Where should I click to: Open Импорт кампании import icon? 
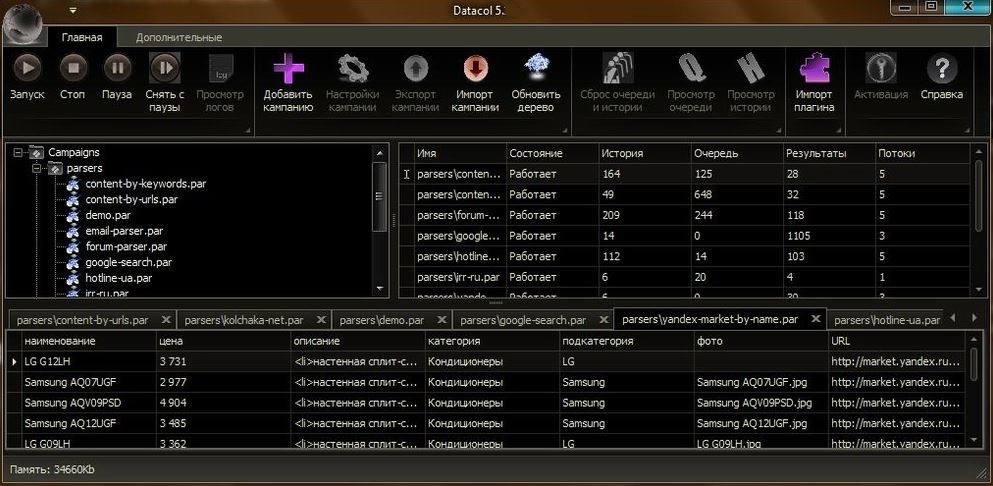(x=475, y=68)
